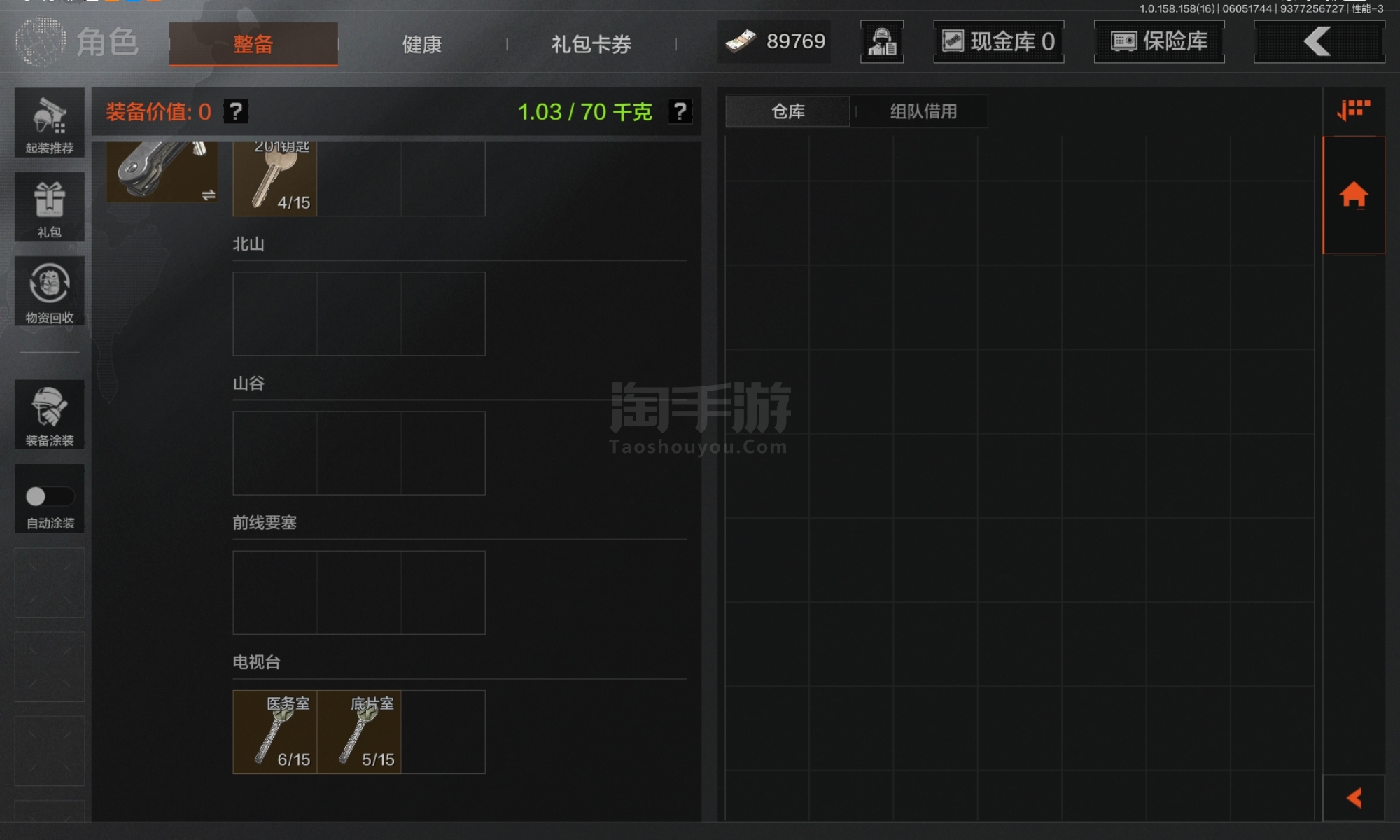Click the question mark next to 装备价值

click(x=236, y=111)
